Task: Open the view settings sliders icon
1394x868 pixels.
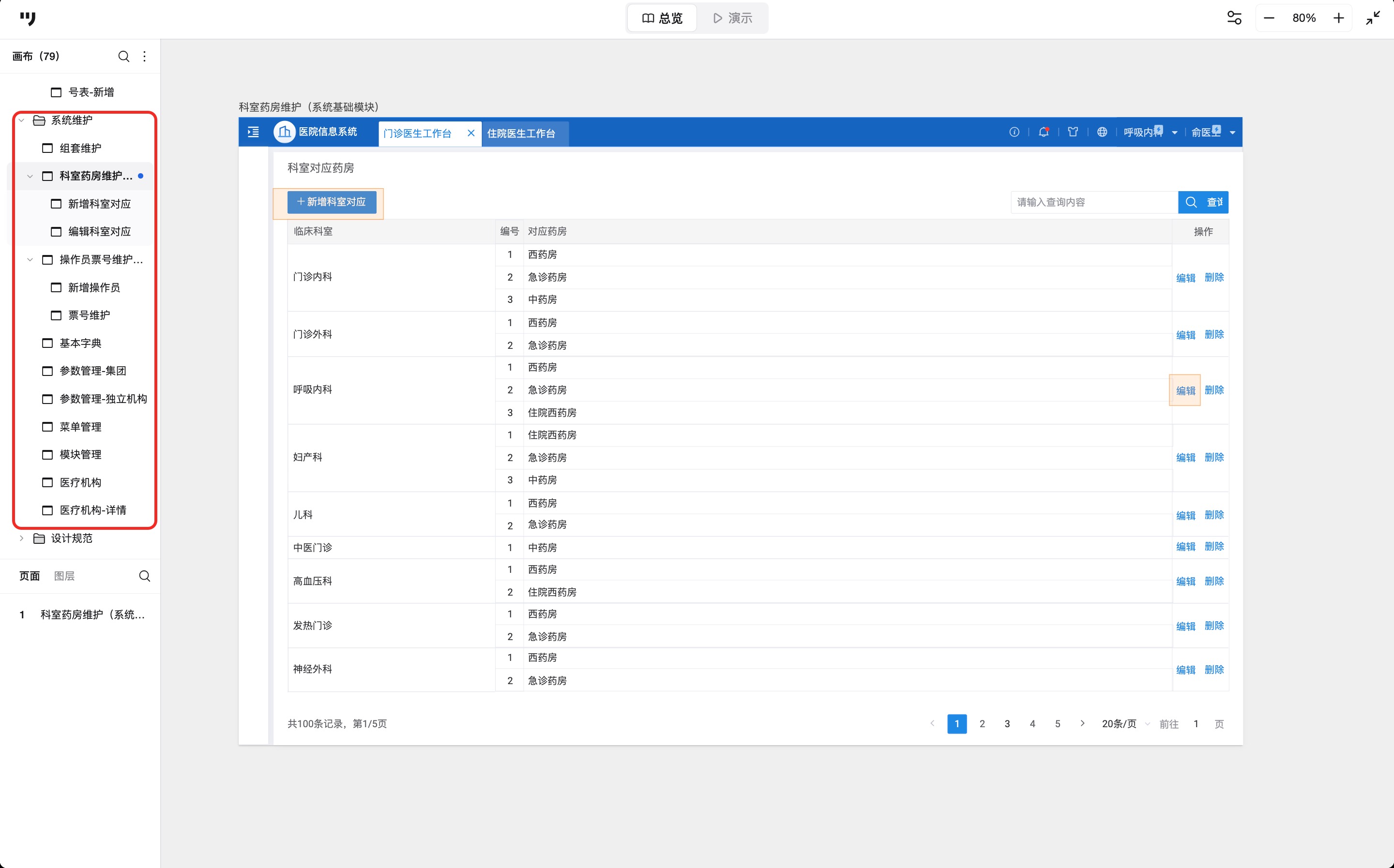Action: [x=1234, y=18]
